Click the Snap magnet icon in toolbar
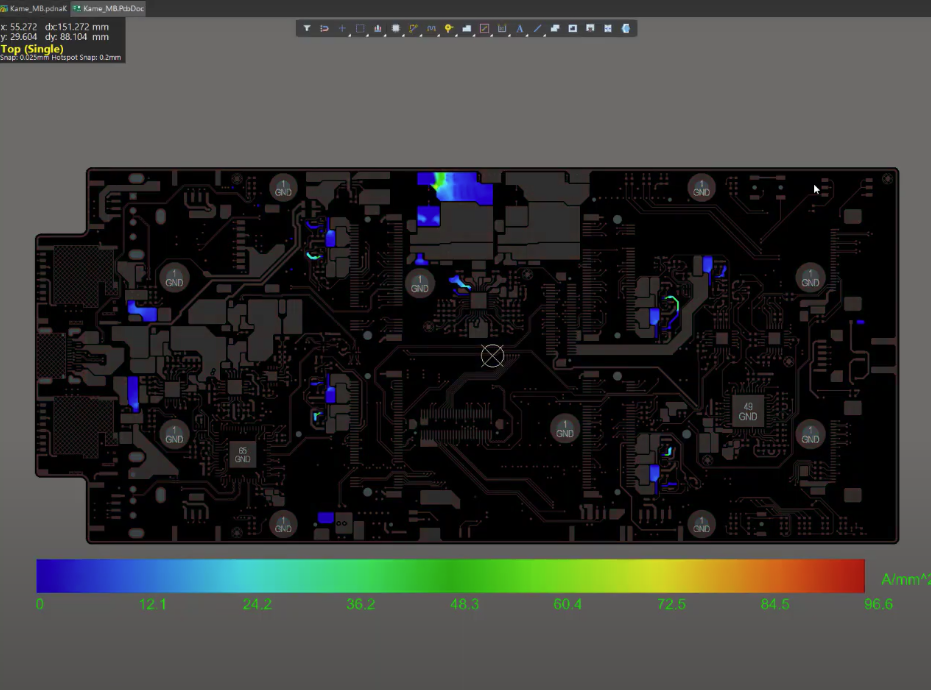 (x=325, y=29)
